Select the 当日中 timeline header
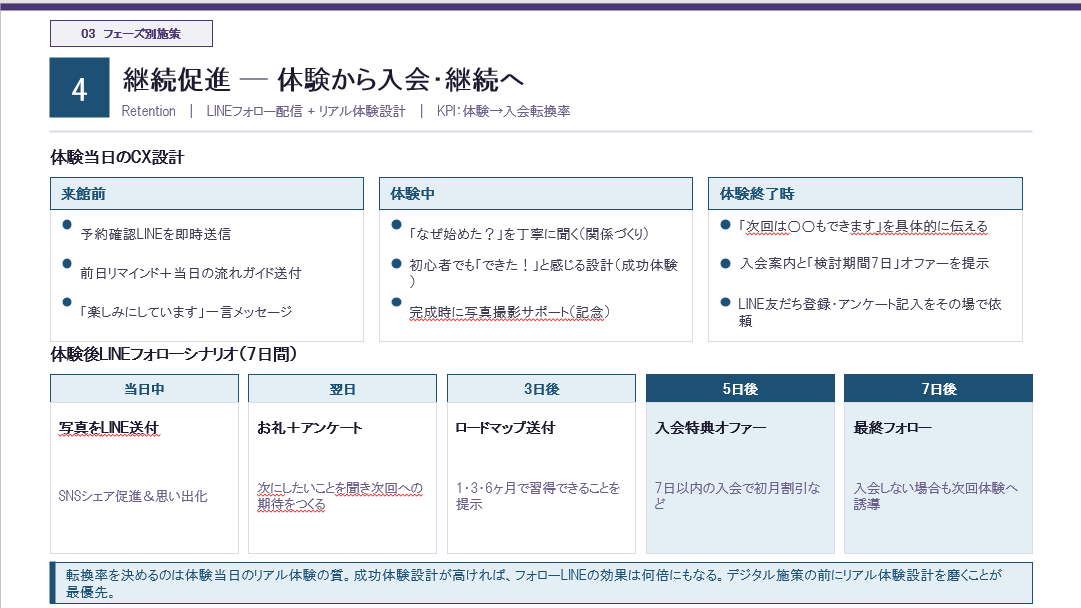Image resolution: width=1081 pixels, height=608 pixels. [143, 388]
